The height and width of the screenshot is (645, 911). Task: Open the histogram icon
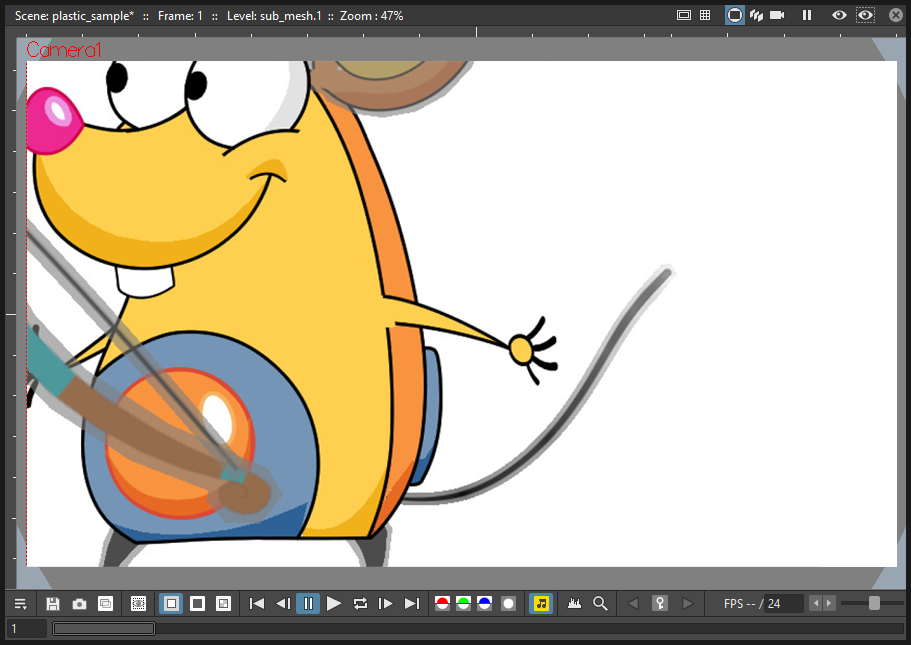574,604
